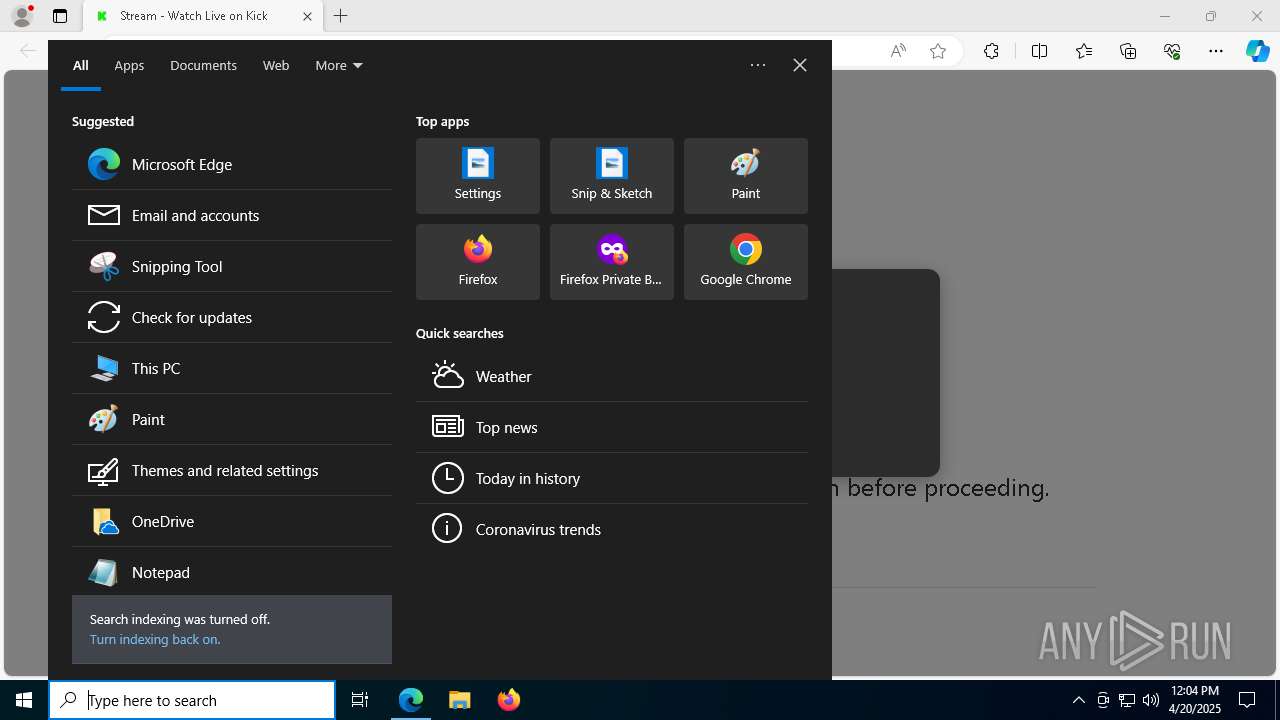Open This PC from suggested list
The image size is (1280, 720).
click(x=232, y=368)
